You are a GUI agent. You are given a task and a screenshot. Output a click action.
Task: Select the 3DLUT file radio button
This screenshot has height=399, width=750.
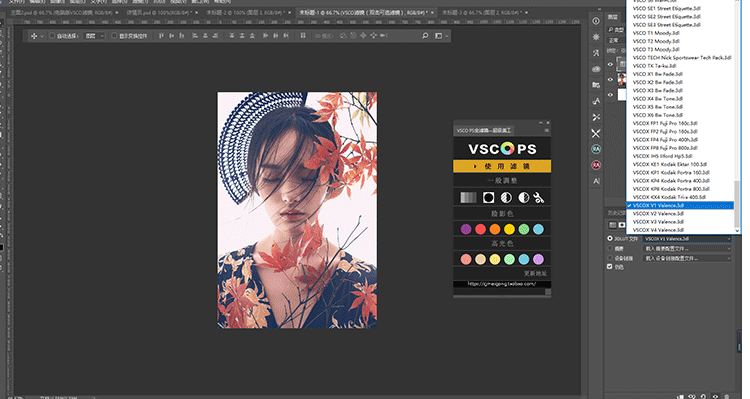point(610,238)
